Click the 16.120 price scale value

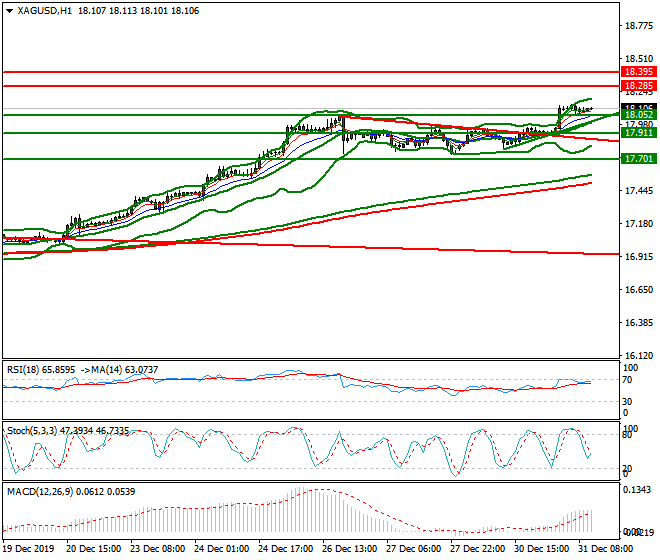click(x=639, y=356)
